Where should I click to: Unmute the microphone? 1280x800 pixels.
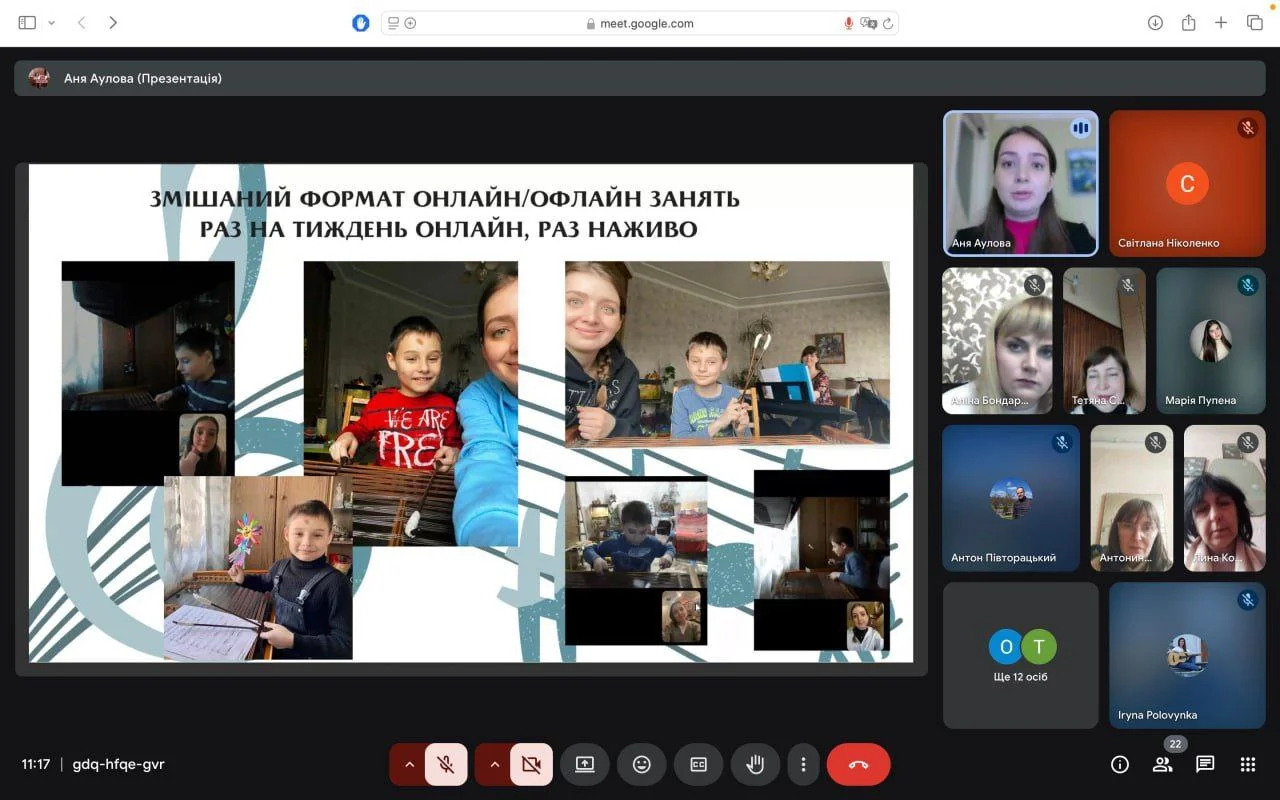point(446,765)
